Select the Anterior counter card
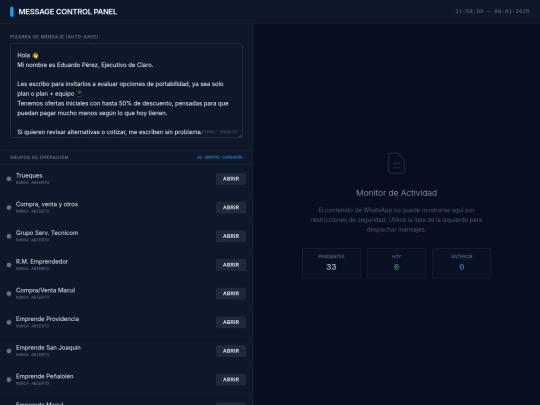The image size is (540, 405). (x=461, y=263)
